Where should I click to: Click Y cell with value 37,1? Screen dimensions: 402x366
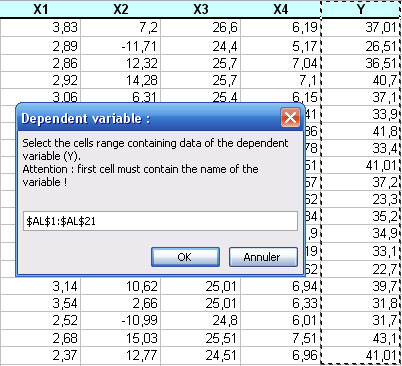361,97
